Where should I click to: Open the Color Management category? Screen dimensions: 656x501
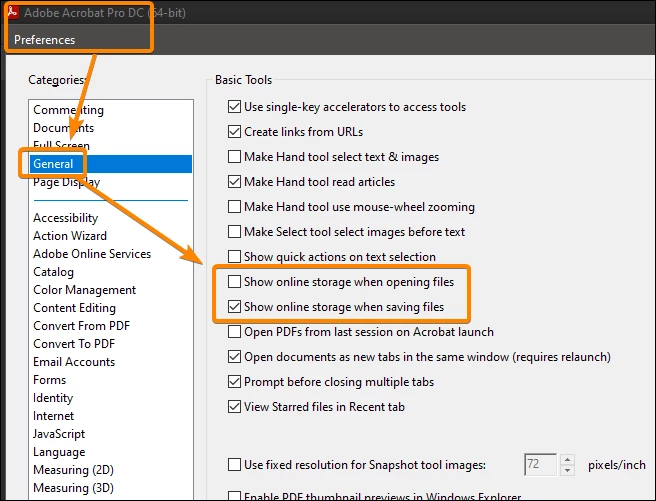coord(85,290)
